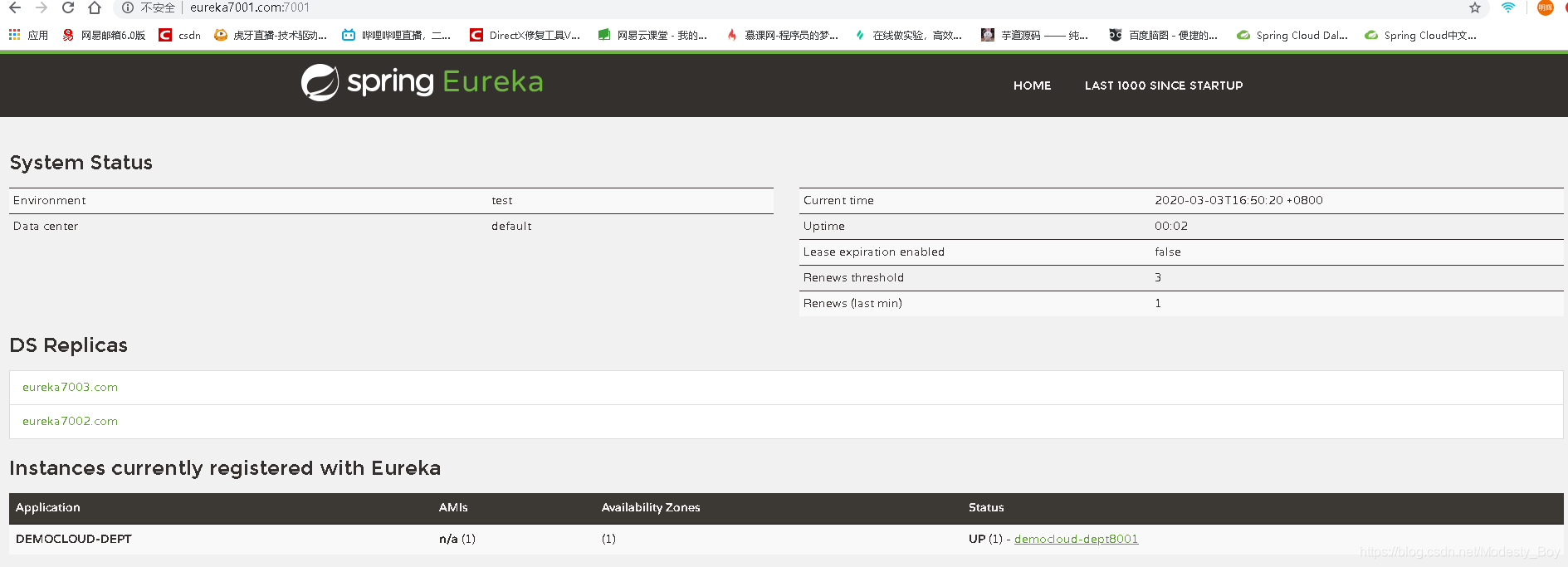Image resolution: width=1568 pixels, height=567 pixels.
Task: Click the Data center value 'default'
Action: pyautogui.click(x=511, y=226)
